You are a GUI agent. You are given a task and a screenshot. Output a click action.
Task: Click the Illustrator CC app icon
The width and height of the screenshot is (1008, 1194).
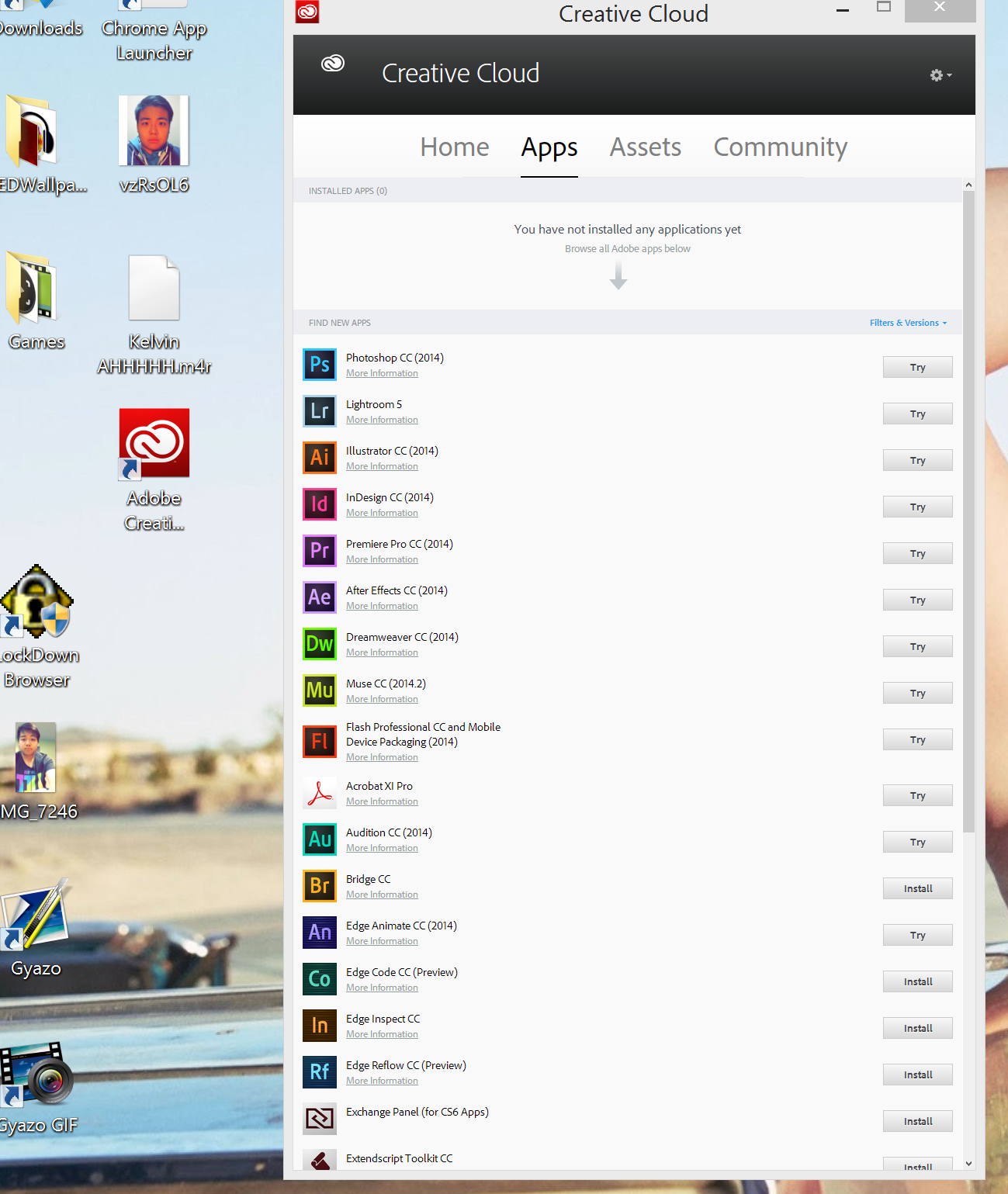tap(320, 458)
